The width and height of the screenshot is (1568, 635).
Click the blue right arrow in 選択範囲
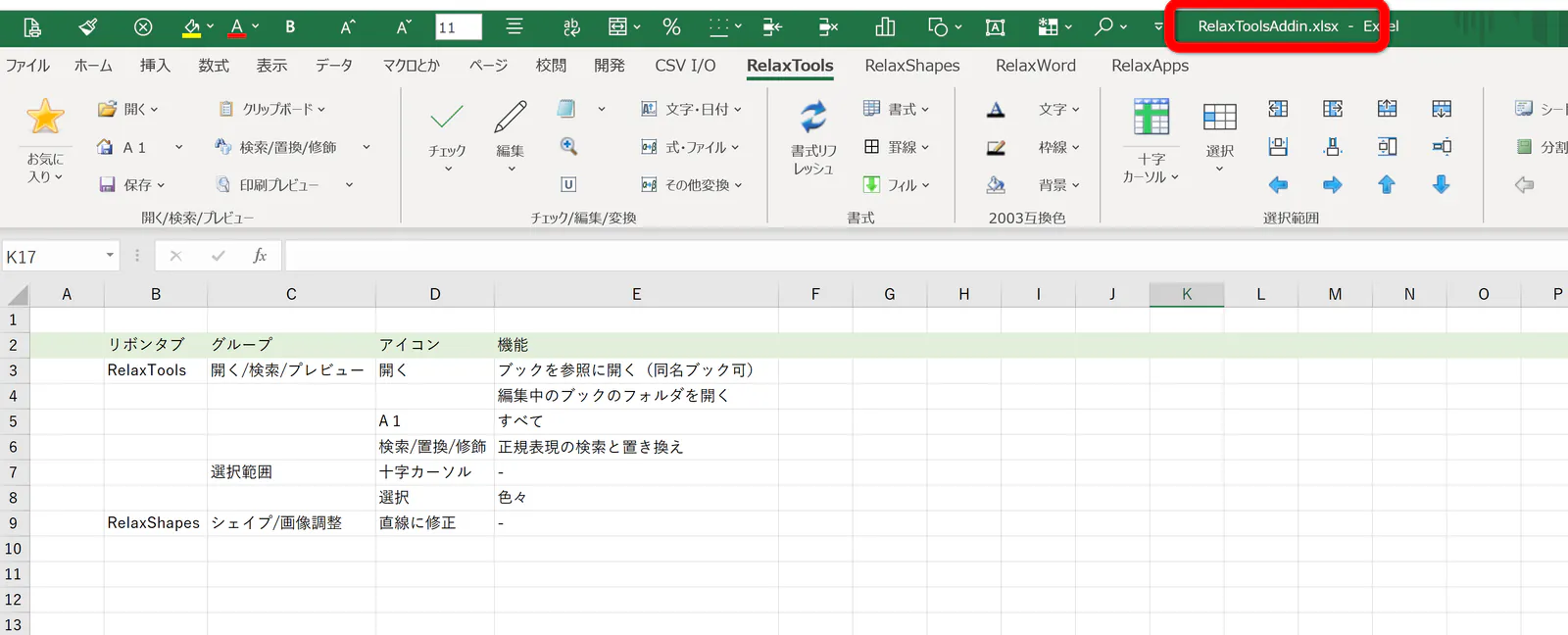pos(1332,184)
